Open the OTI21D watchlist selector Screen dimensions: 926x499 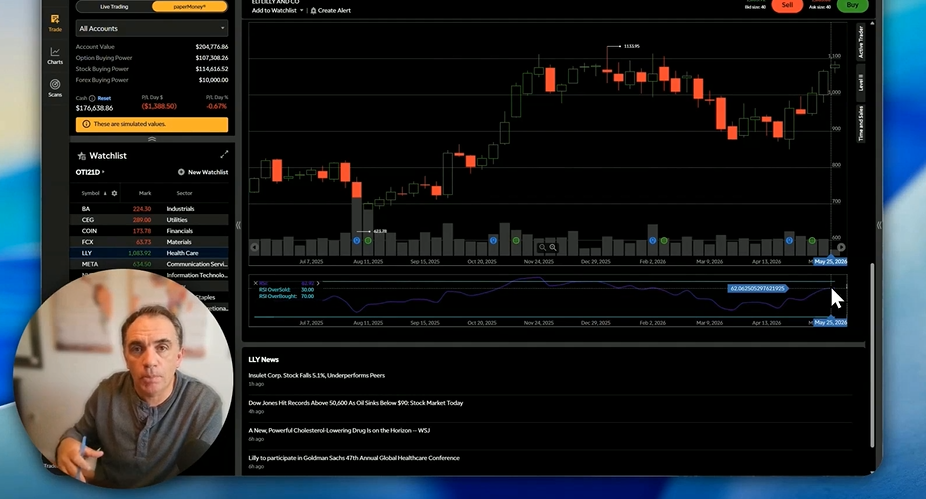point(90,172)
